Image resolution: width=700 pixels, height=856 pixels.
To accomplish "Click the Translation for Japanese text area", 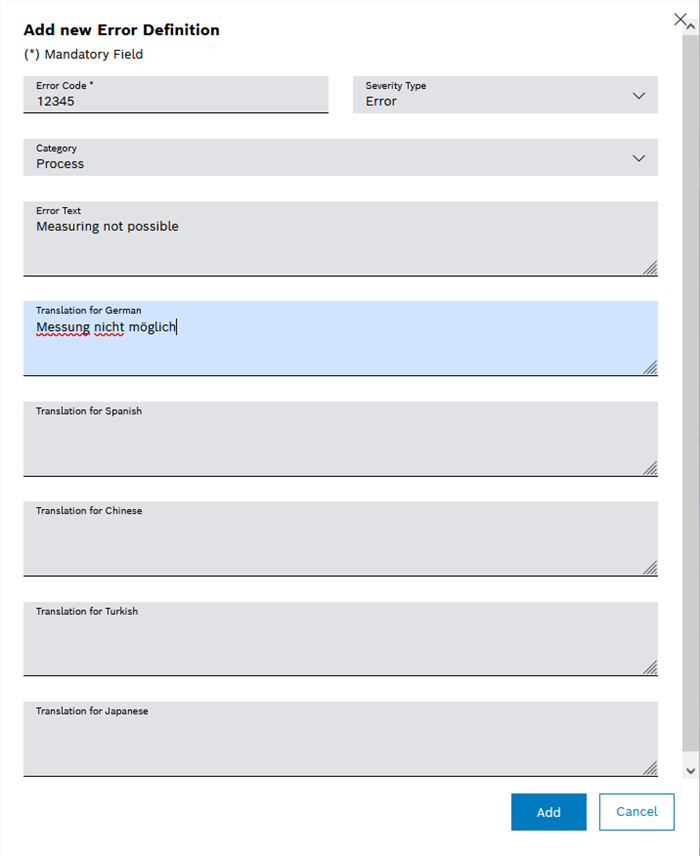I will tap(340, 738).
